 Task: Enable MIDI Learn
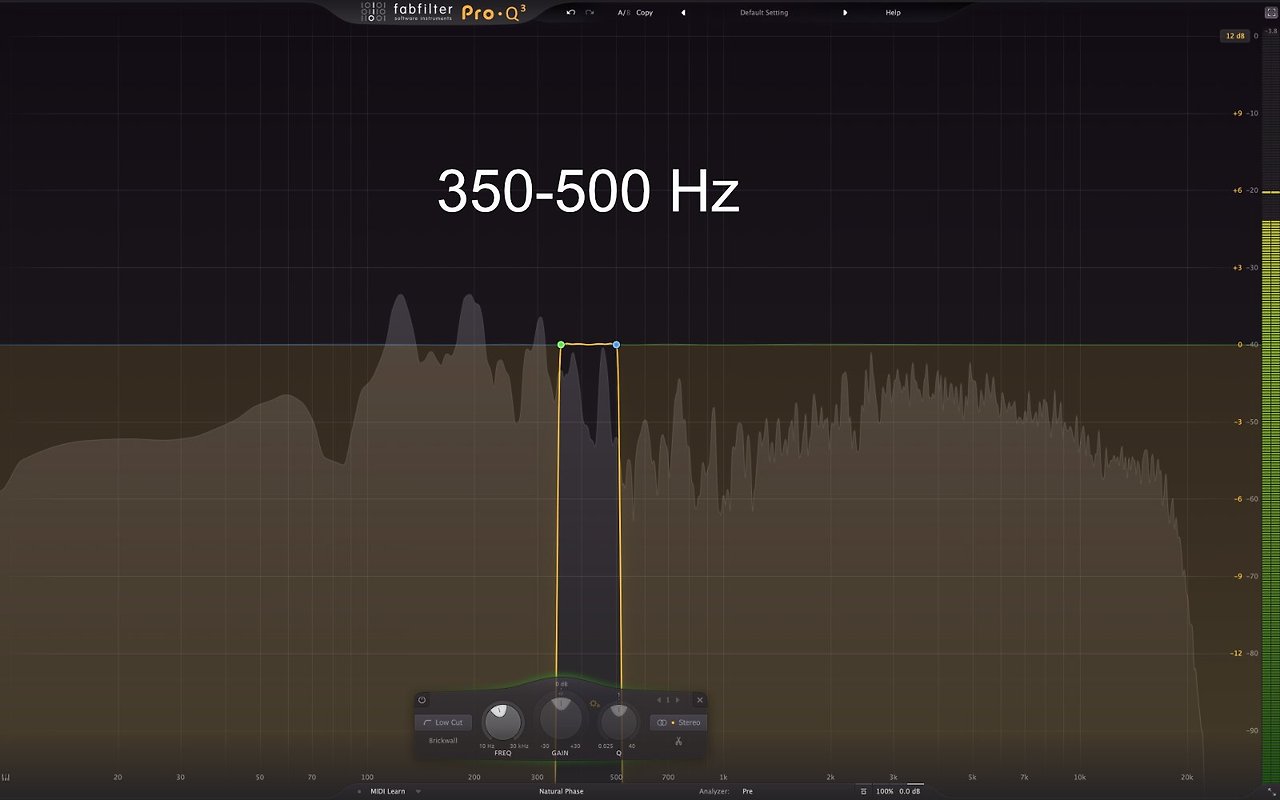click(388, 791)
